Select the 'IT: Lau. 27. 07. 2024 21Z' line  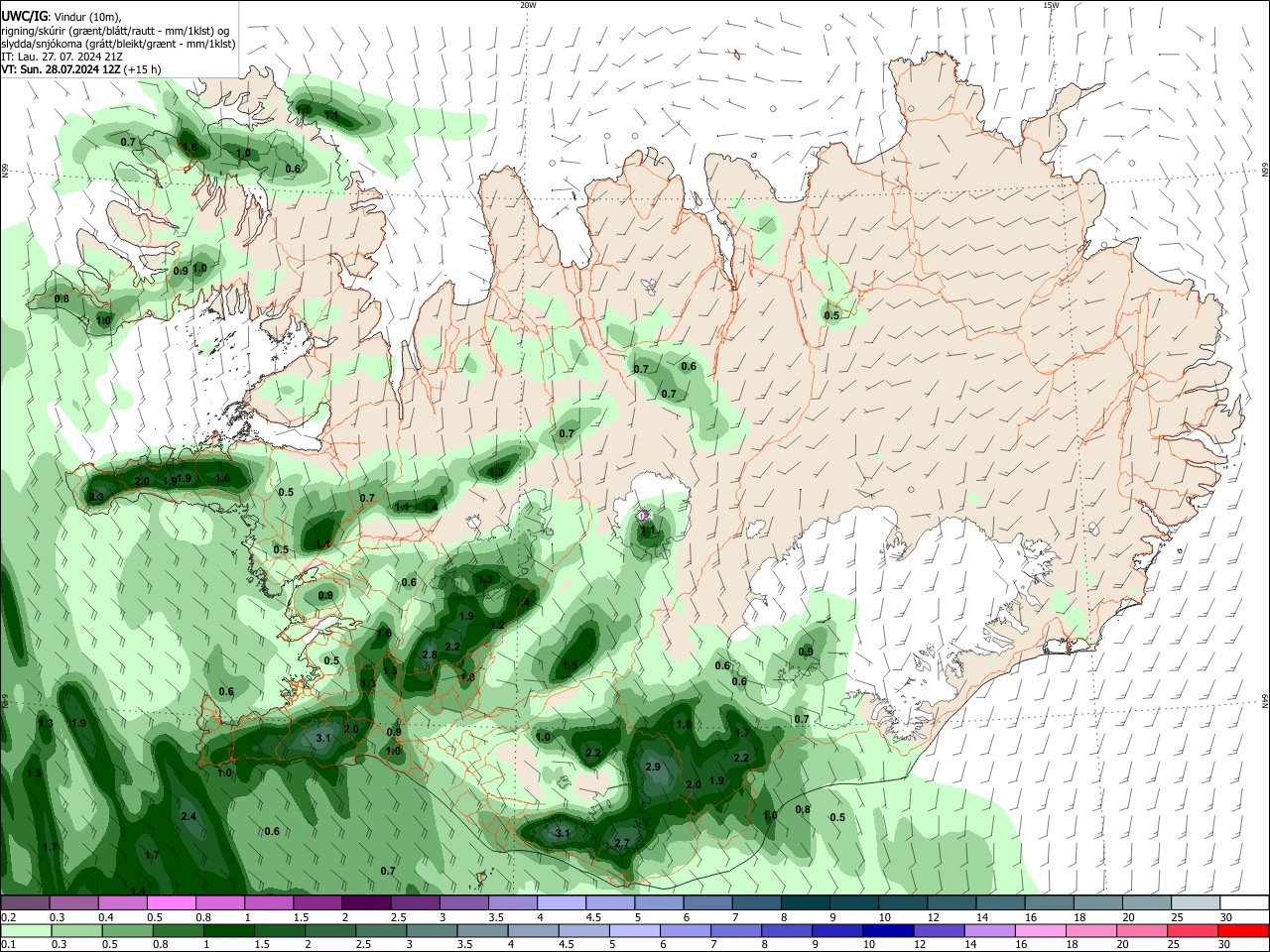[63, 57]
